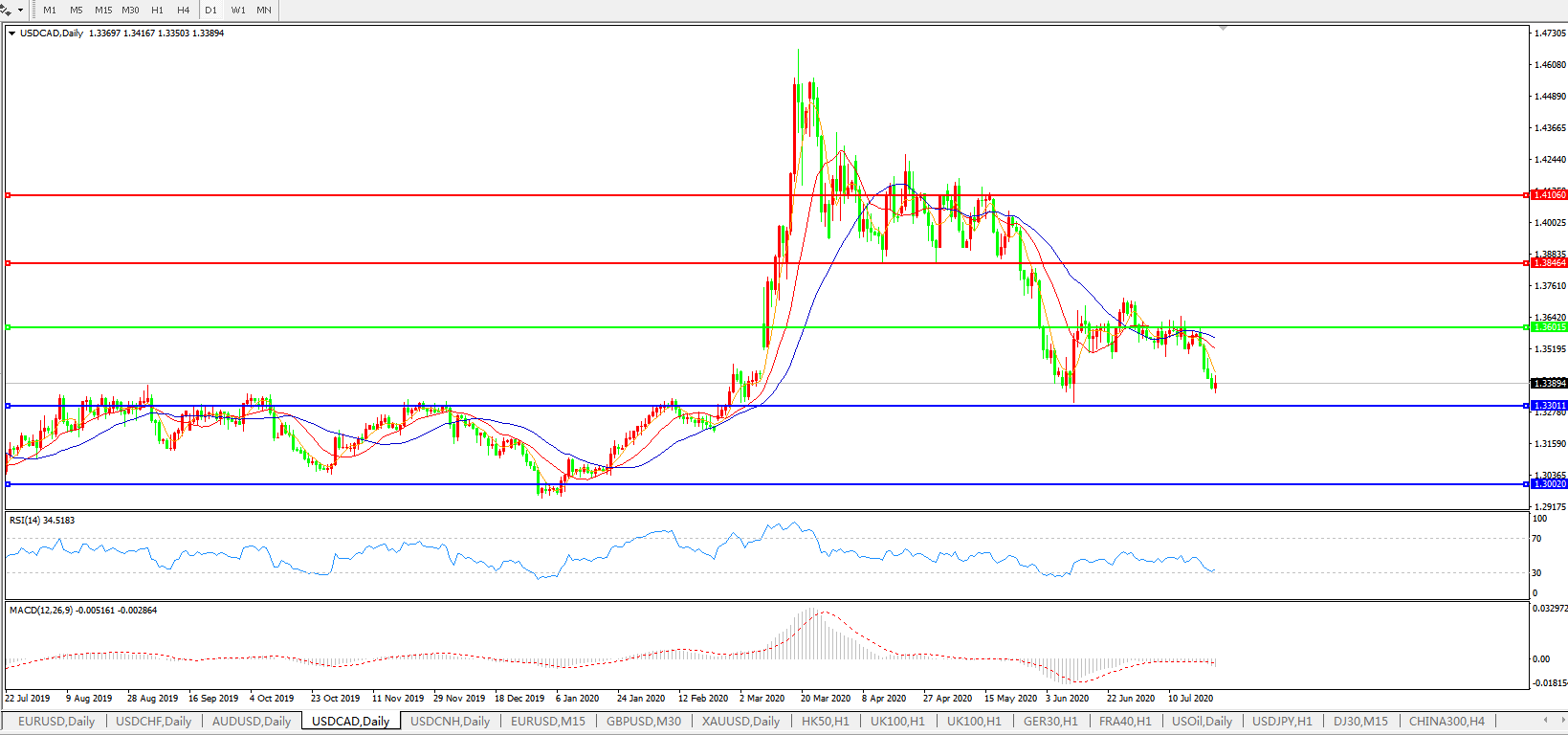Toggle the H4 timeframe button
Image resolution: width=1568 pixels, height=735 pixels.
(184, 11)
